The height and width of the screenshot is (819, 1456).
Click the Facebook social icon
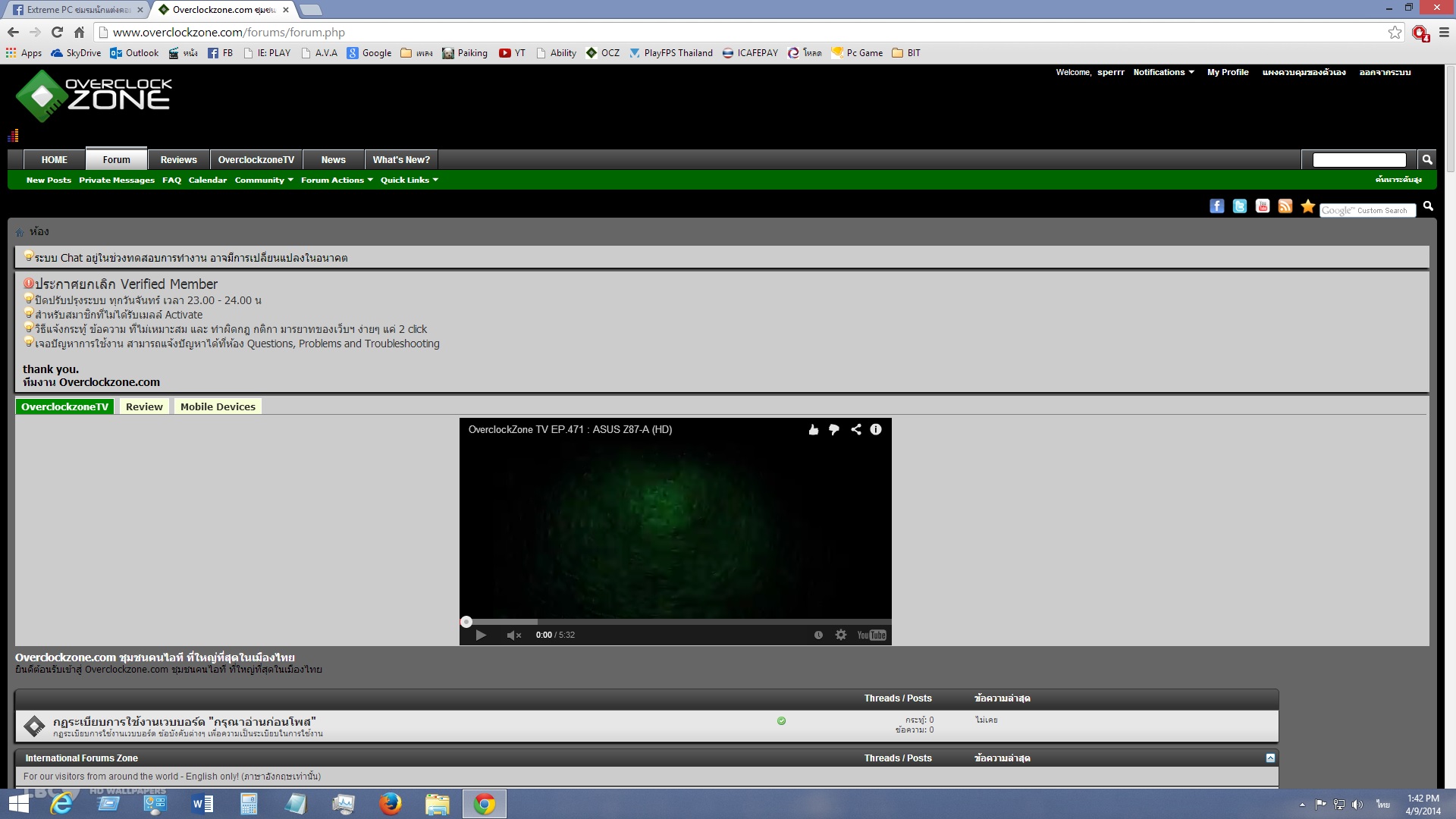(1216, 206)
